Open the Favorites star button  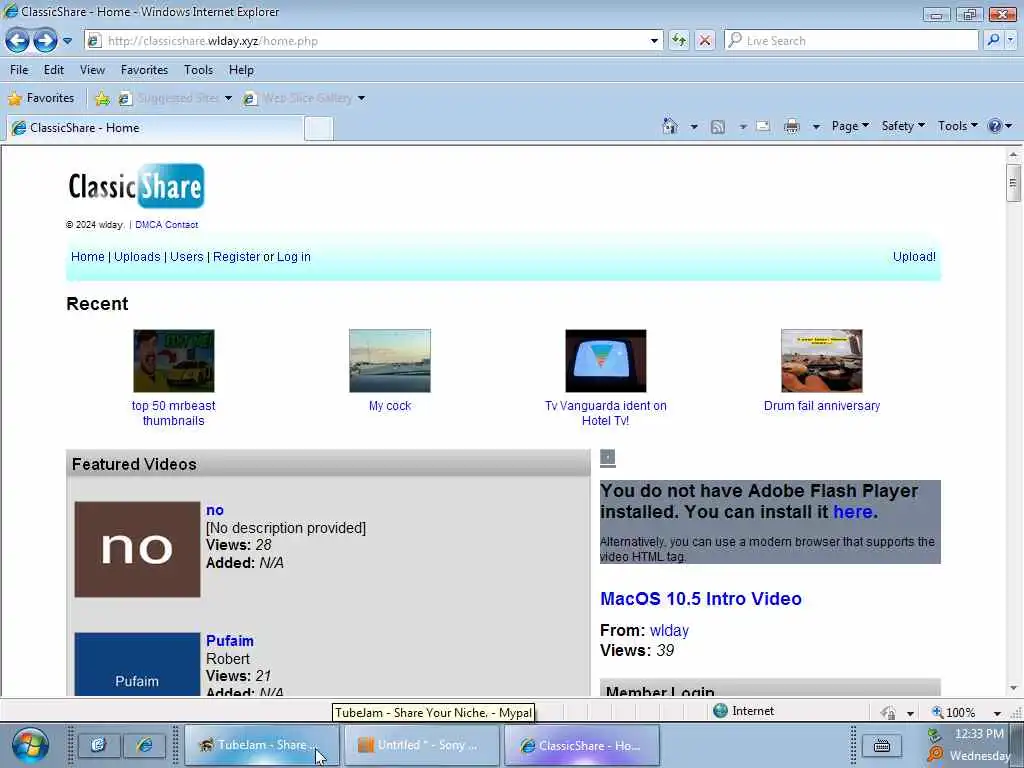41,98
